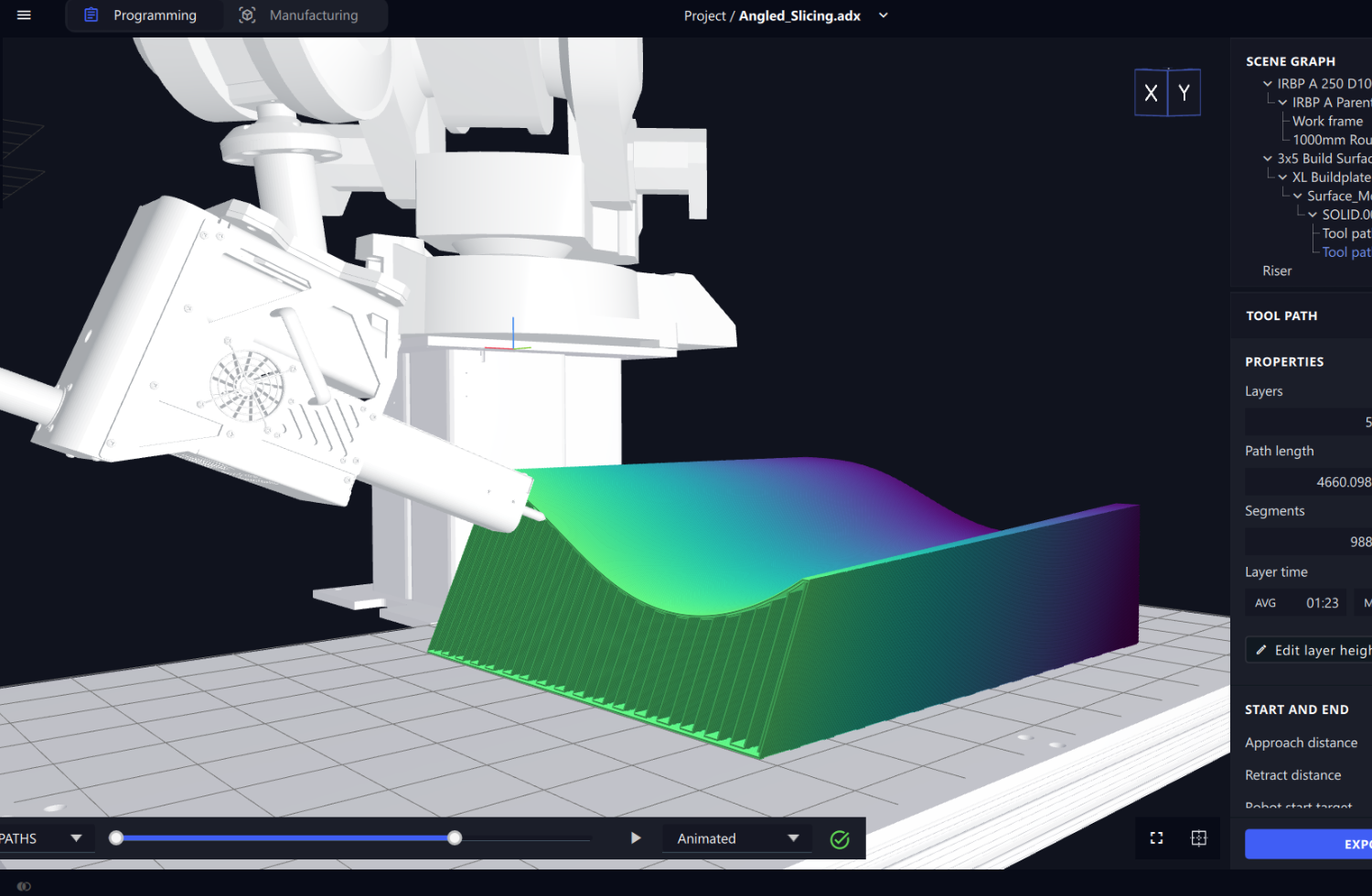
Task: Select the Y face of view cube
Action: point(1184,93)
